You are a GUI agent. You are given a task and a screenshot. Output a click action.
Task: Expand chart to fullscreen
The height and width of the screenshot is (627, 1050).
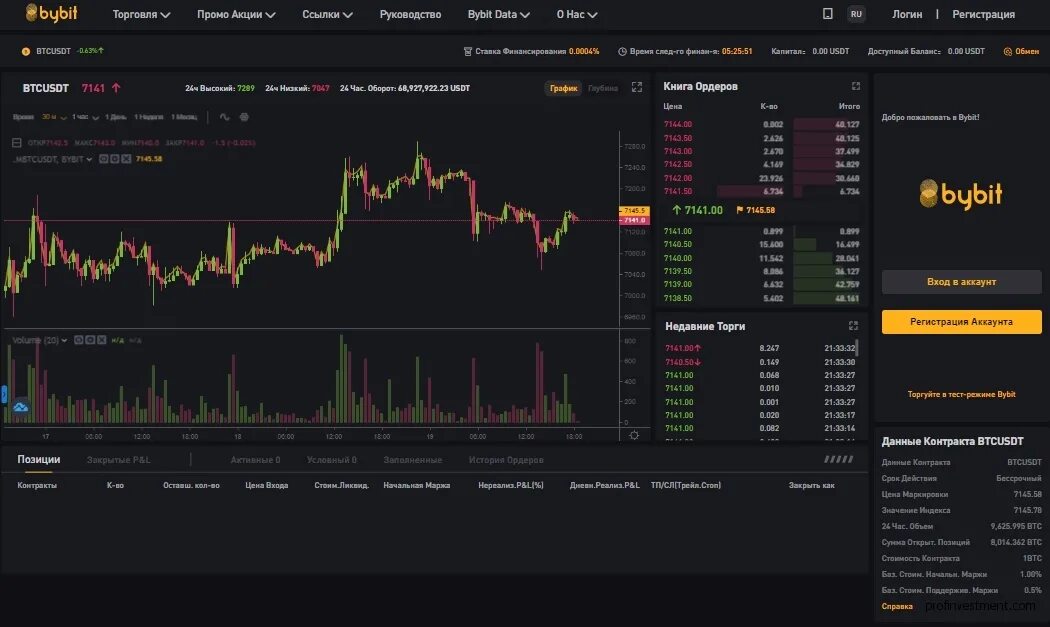(x=637, y=87)
